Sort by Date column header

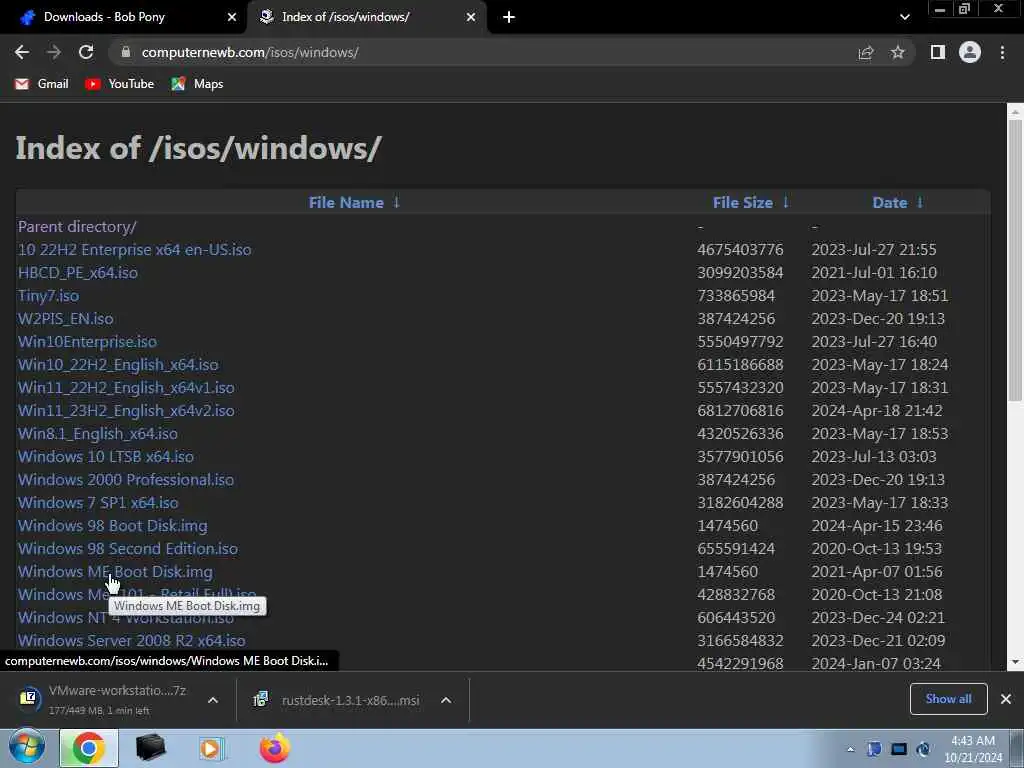[889, 202]
